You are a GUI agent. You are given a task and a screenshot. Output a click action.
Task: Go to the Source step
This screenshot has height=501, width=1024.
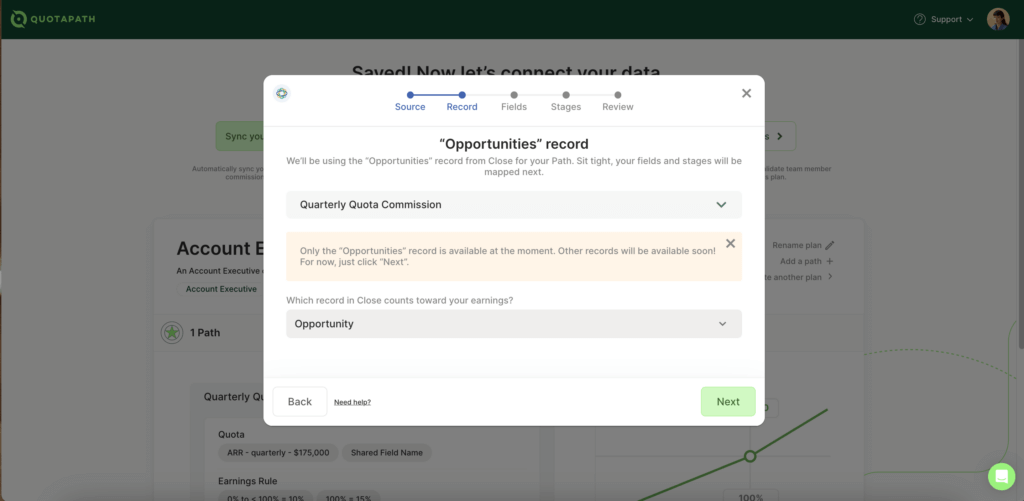(x=410, y=101)
